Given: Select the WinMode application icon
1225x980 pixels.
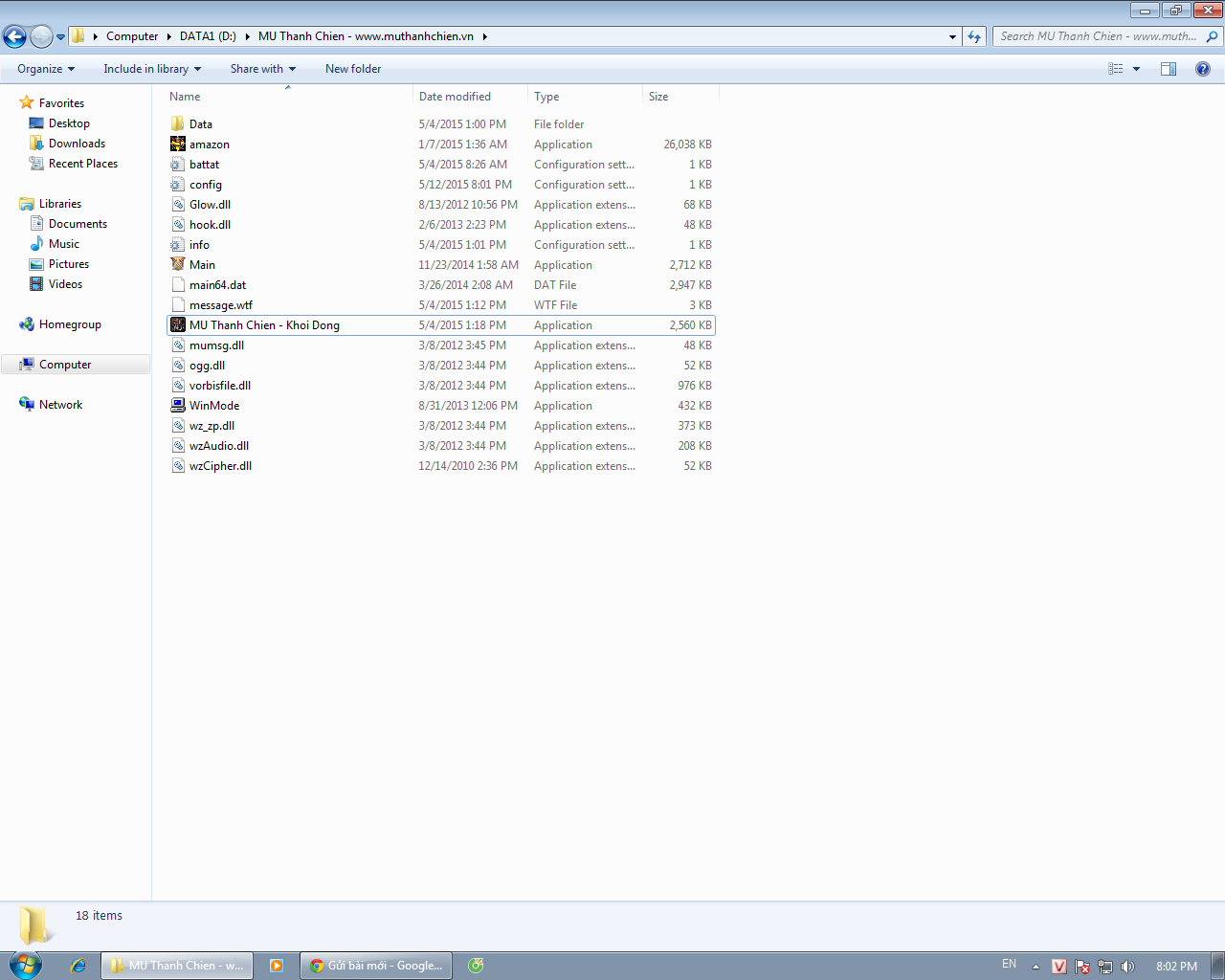Looking at the screenshot, I should click(178, 406).
